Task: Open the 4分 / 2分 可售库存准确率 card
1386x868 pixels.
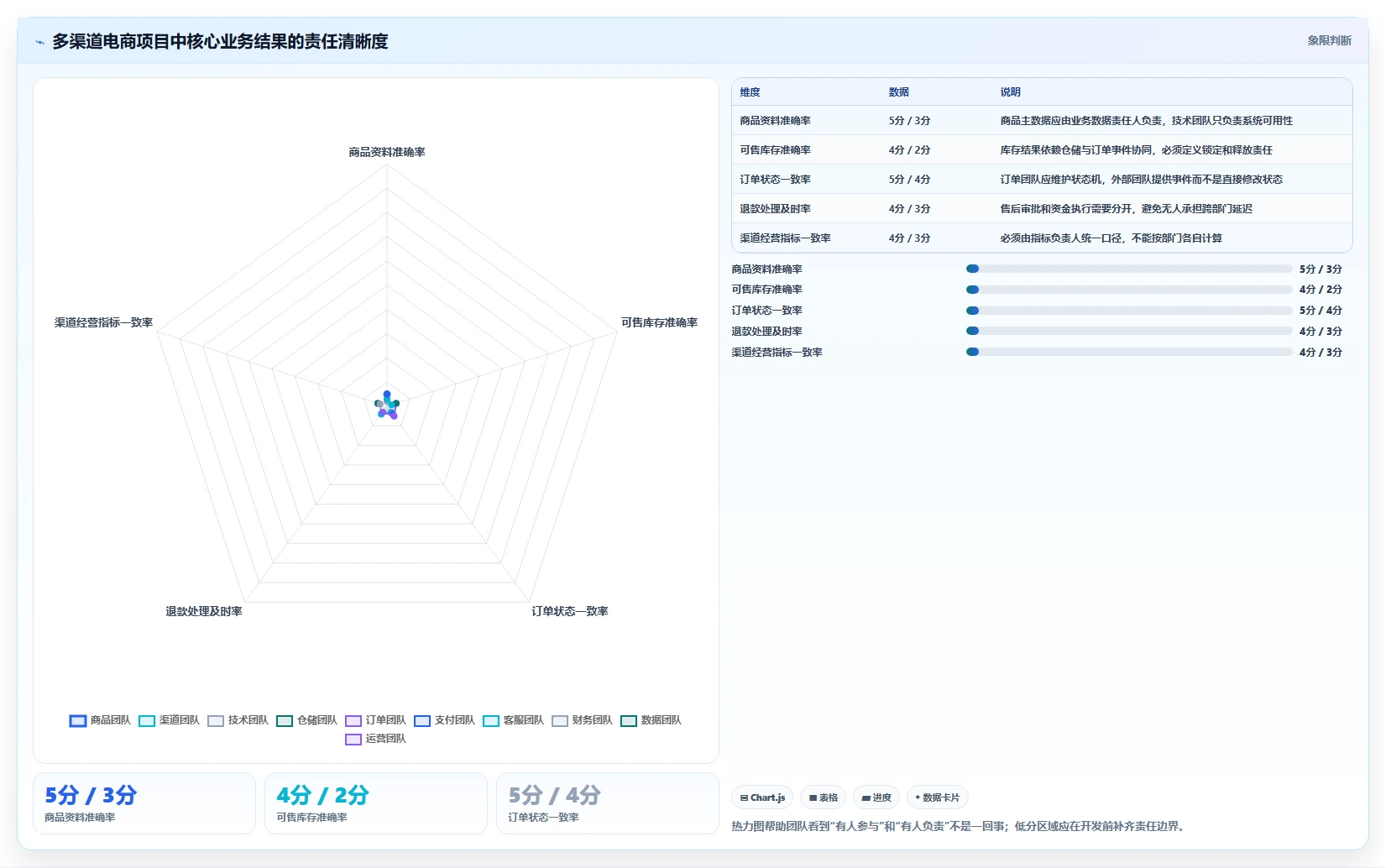Action: tap(376, 803)
